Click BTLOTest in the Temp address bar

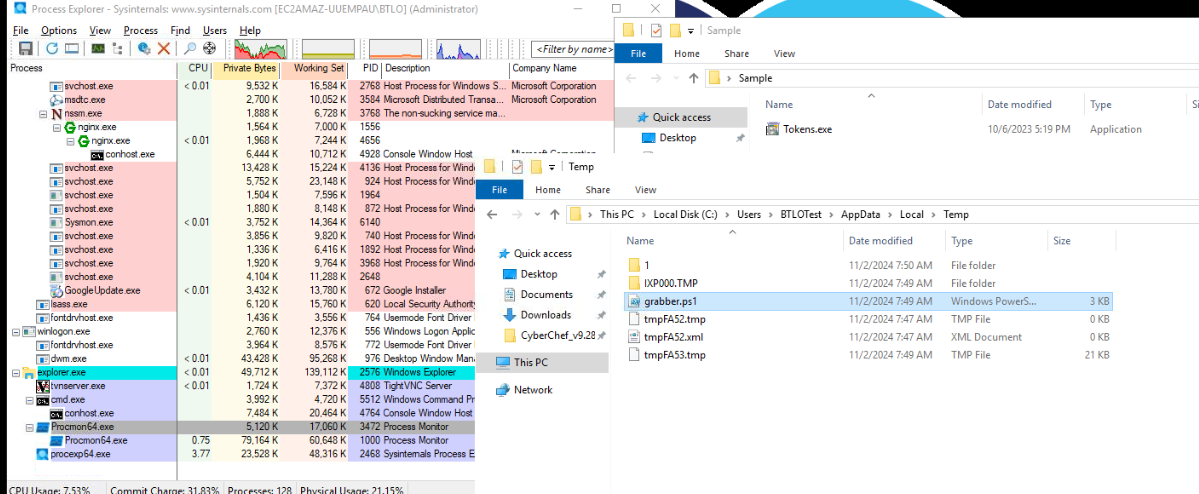pyautogui.click(x=801, y=215)
